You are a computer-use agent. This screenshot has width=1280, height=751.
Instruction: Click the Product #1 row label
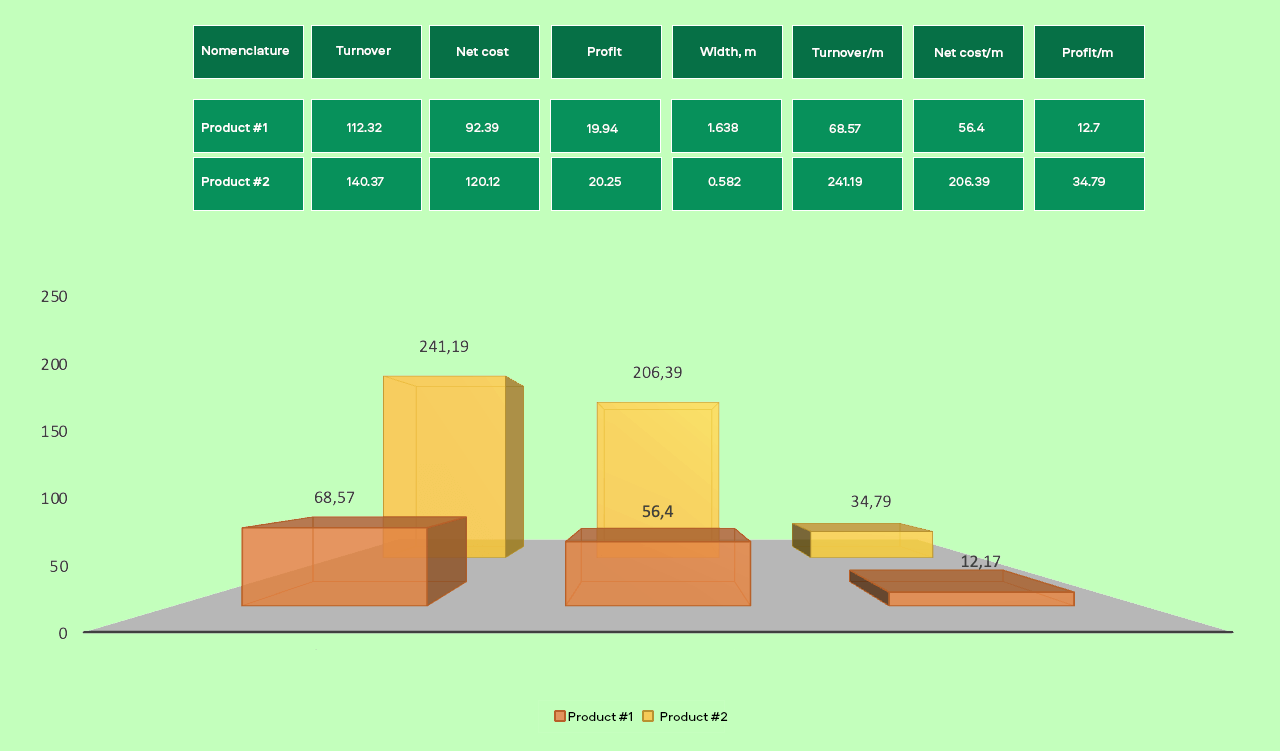coord(248,126)
